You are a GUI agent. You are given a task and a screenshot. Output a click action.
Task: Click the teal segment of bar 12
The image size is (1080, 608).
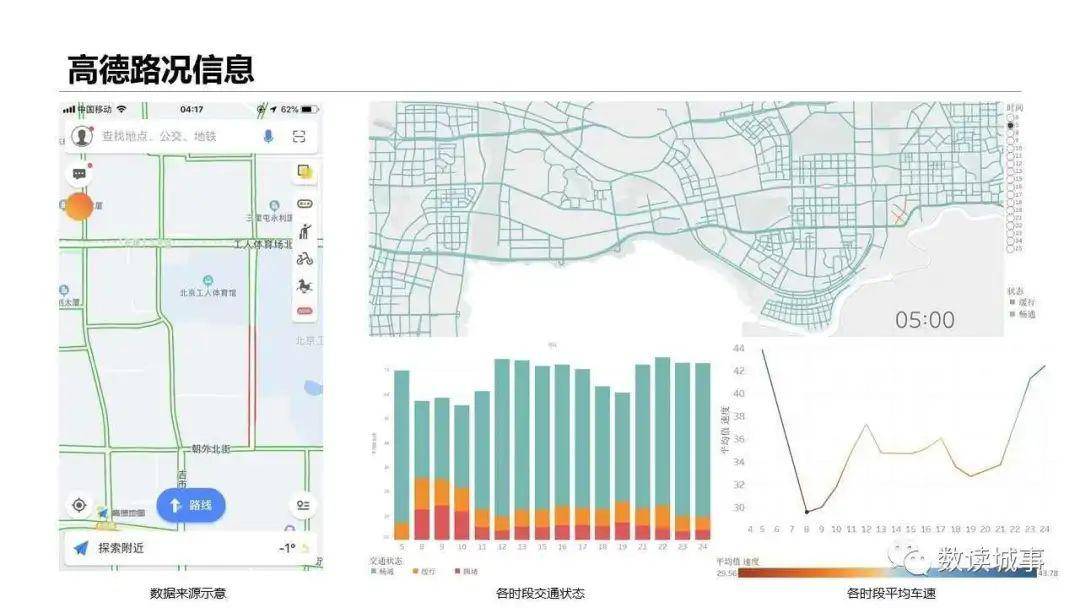coord(502,437)
